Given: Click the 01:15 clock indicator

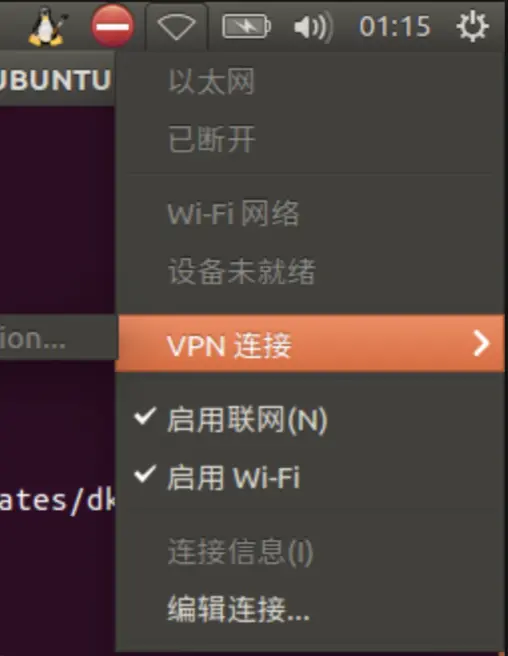Looking at the screenshot, I should pos(395,27).
